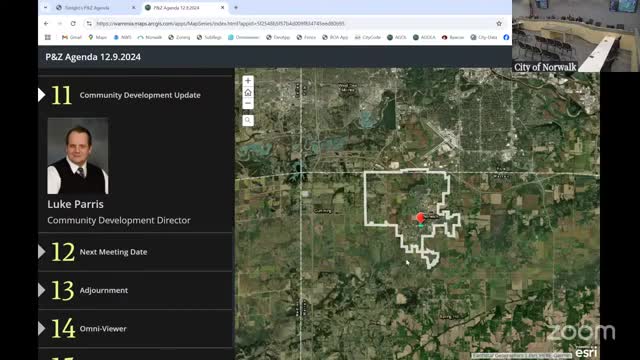This screenshot has width=640, height=360.
Task: Reset map to default home extent
Action: (248, 92)
